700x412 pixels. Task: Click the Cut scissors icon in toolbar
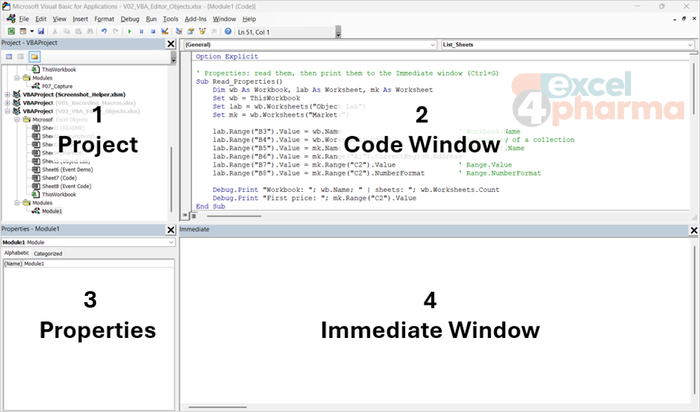point(55,31)
